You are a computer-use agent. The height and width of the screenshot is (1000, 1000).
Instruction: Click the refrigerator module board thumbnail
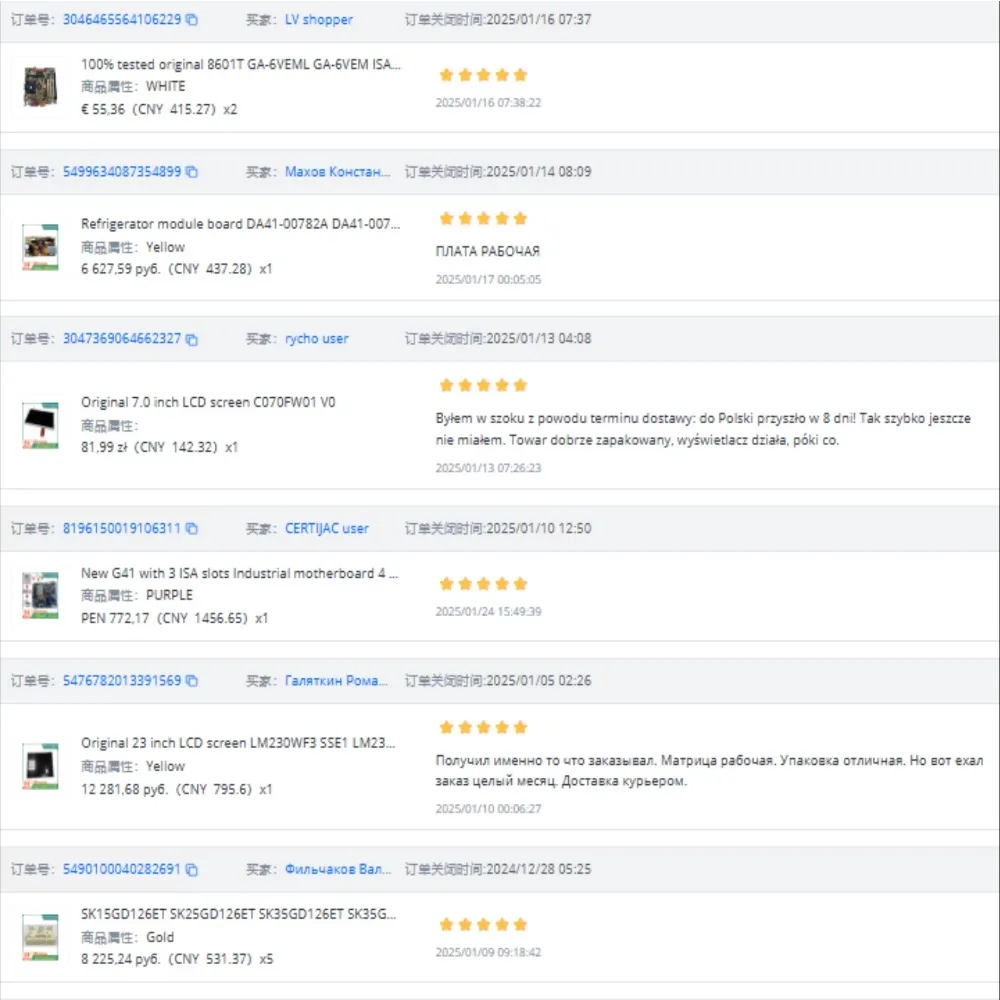pos(40,247)
